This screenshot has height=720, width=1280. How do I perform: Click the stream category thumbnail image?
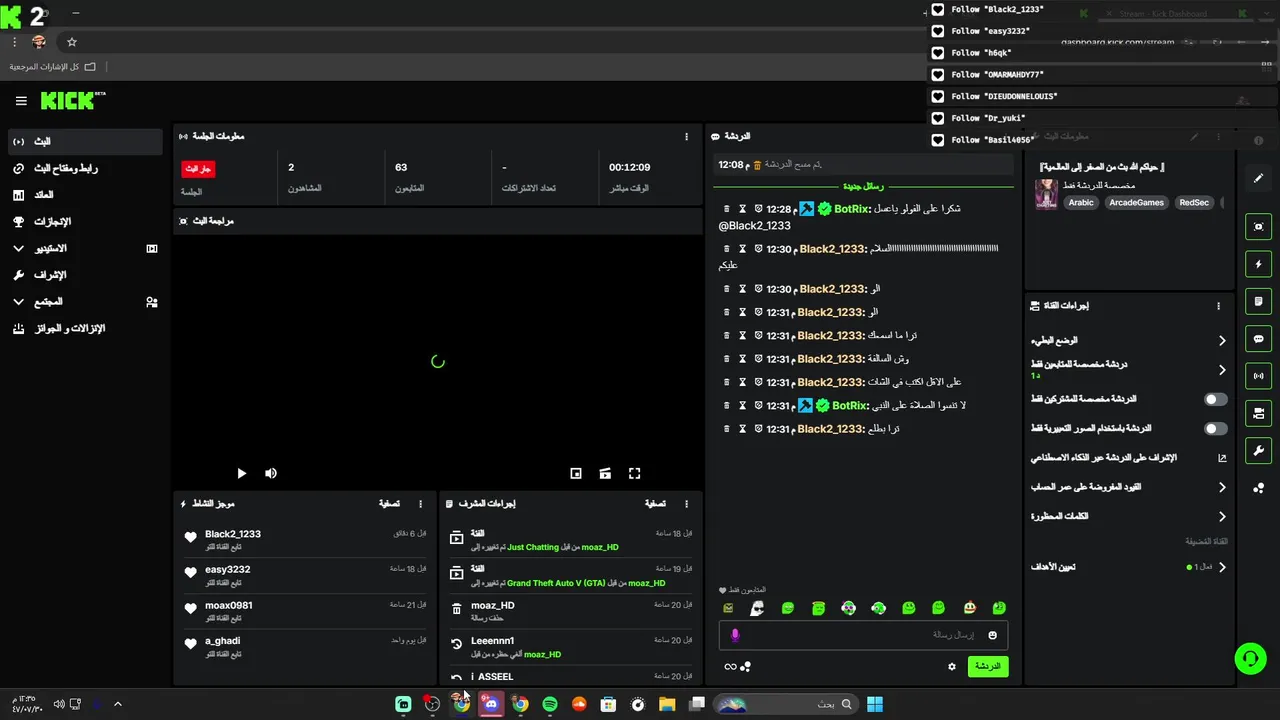[1046, 194]
